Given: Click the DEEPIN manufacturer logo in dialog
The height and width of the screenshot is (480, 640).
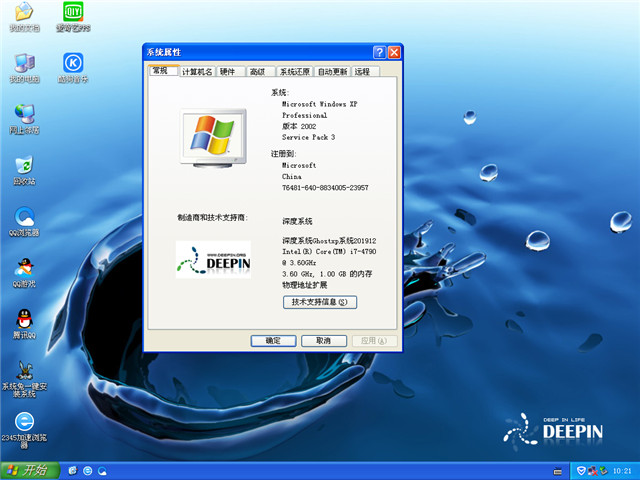Looking at the screenshot, I should tap(213, 260).
